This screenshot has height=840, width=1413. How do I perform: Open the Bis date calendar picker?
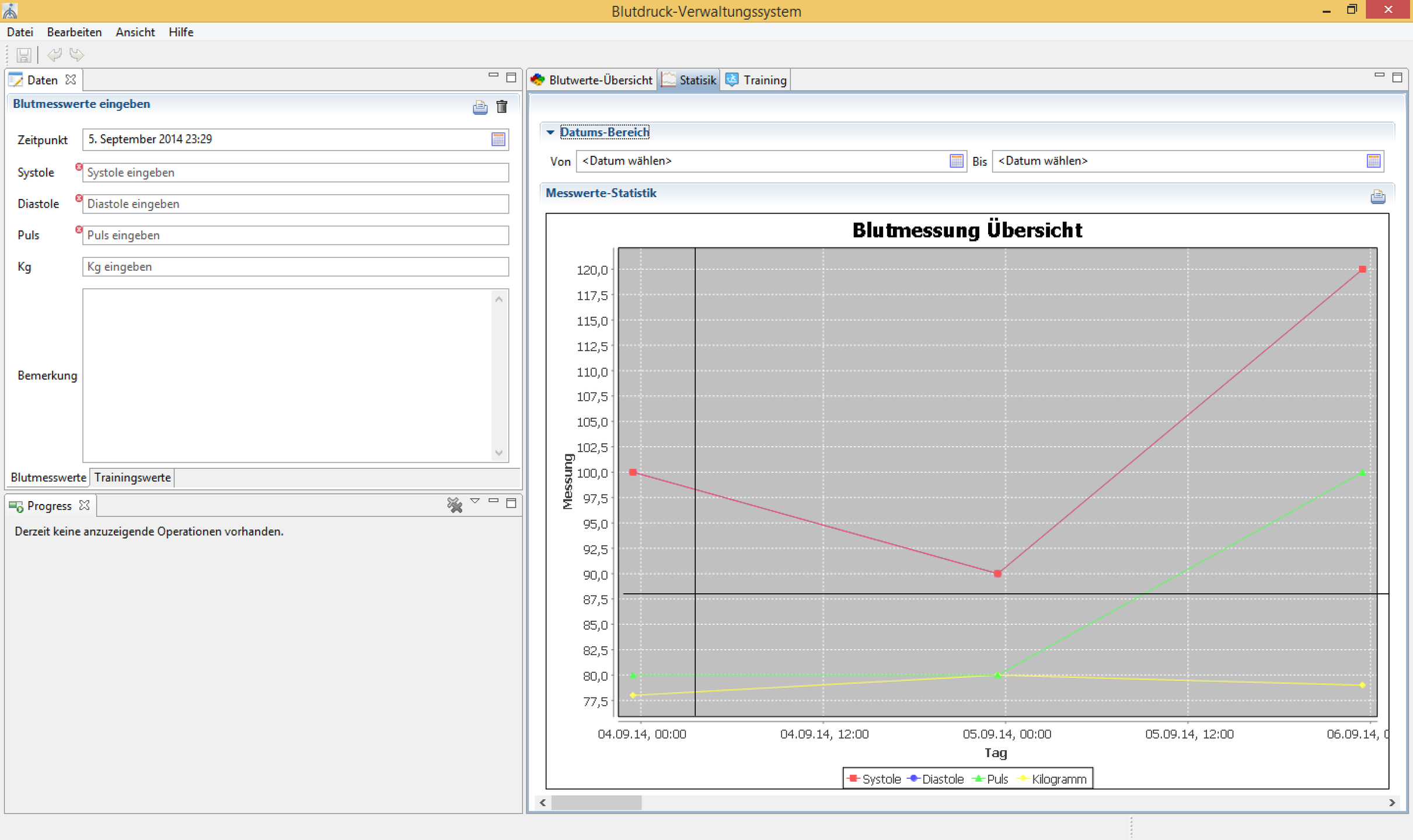click(1373, 161)
